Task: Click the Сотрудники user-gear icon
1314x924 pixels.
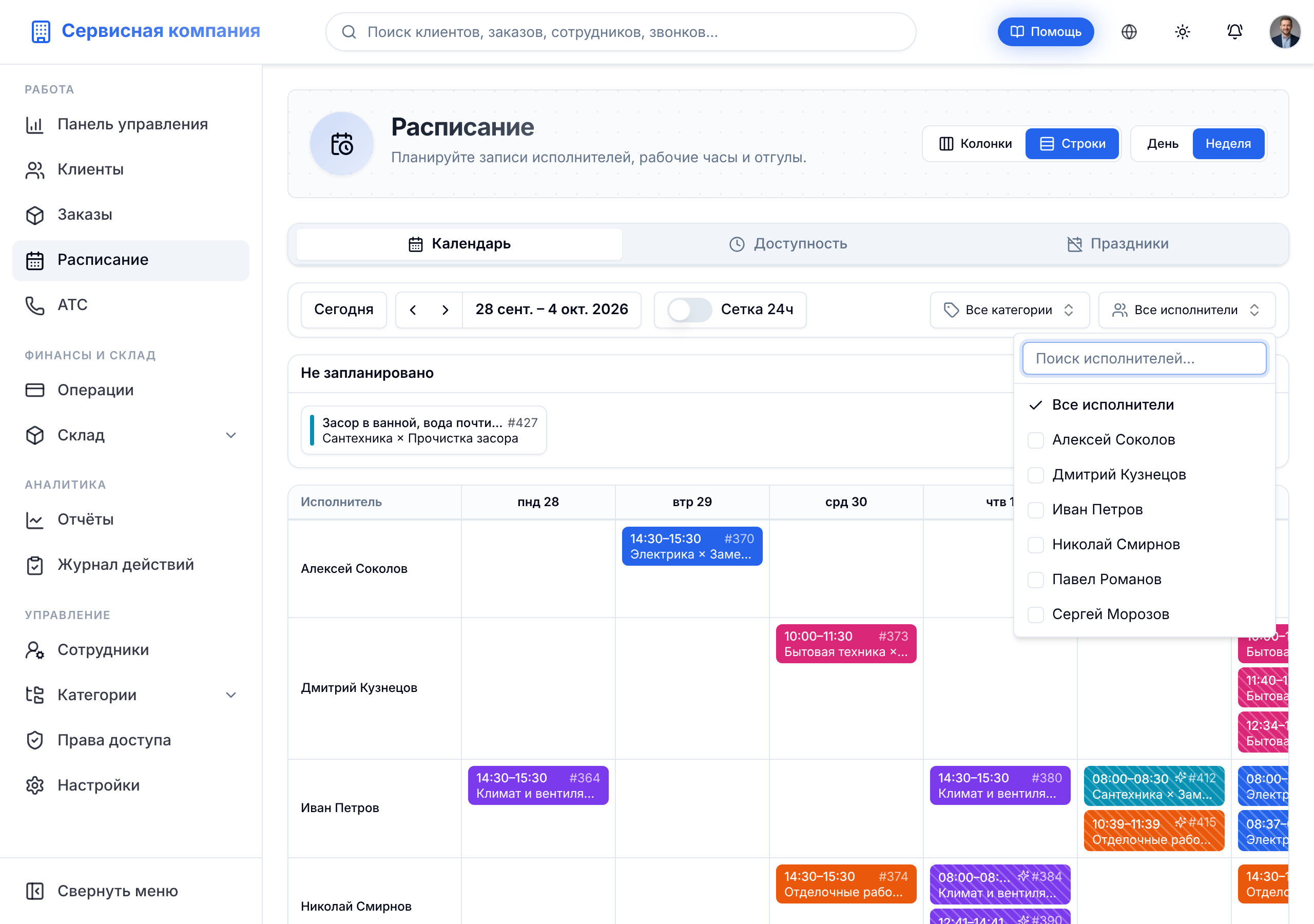Action: (x=35, y=650)
